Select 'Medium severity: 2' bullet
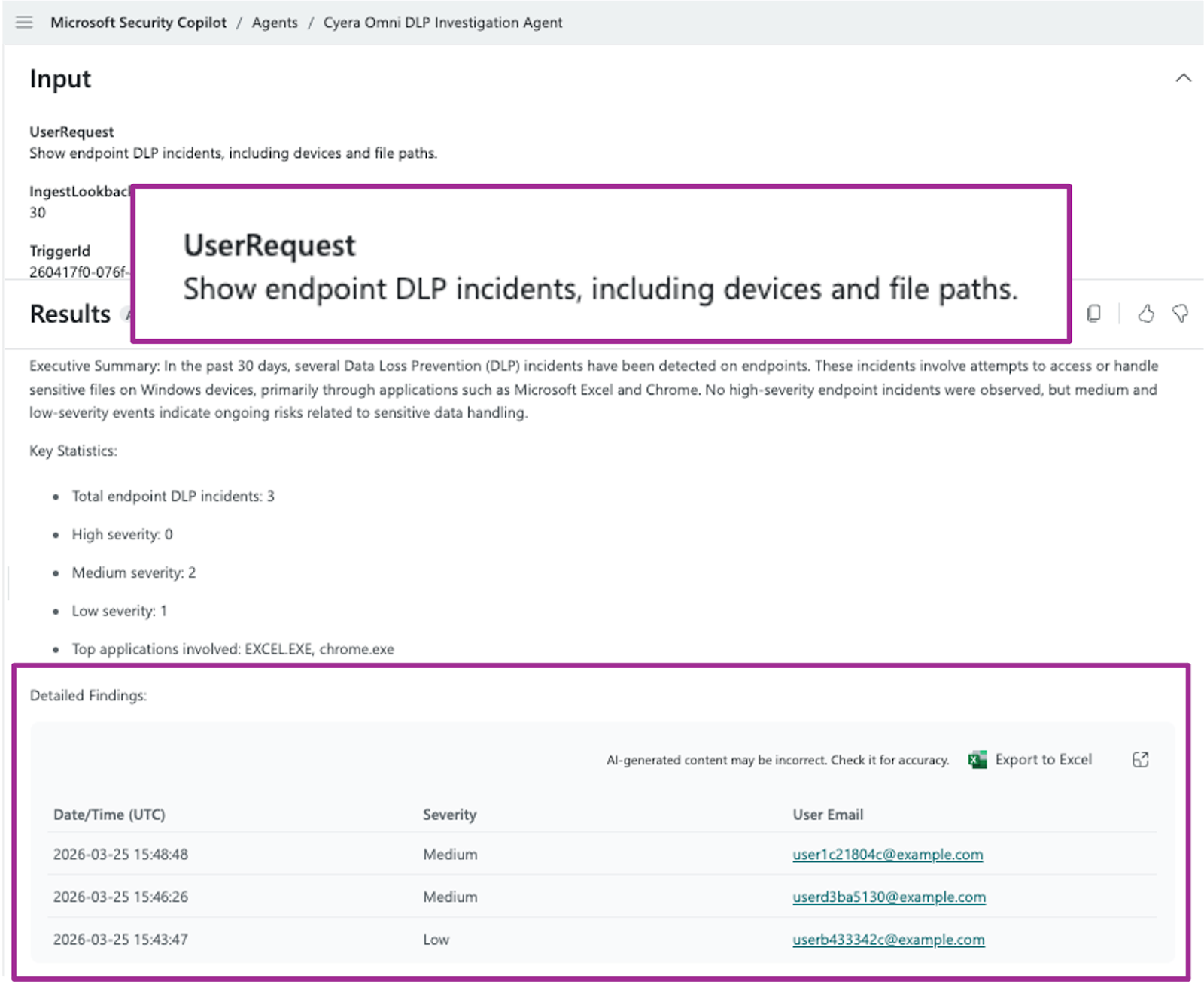 [134, 572]
